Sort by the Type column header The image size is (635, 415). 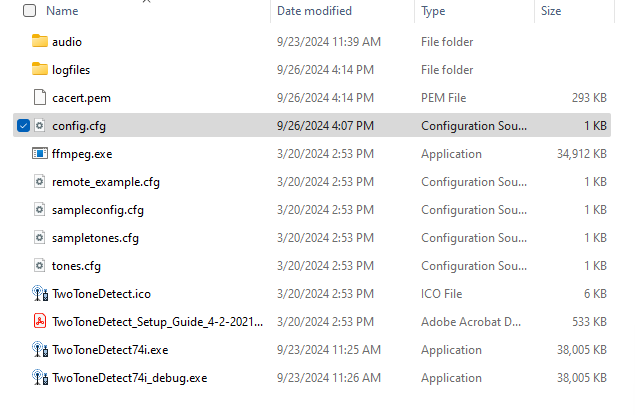tap(433, 11)
